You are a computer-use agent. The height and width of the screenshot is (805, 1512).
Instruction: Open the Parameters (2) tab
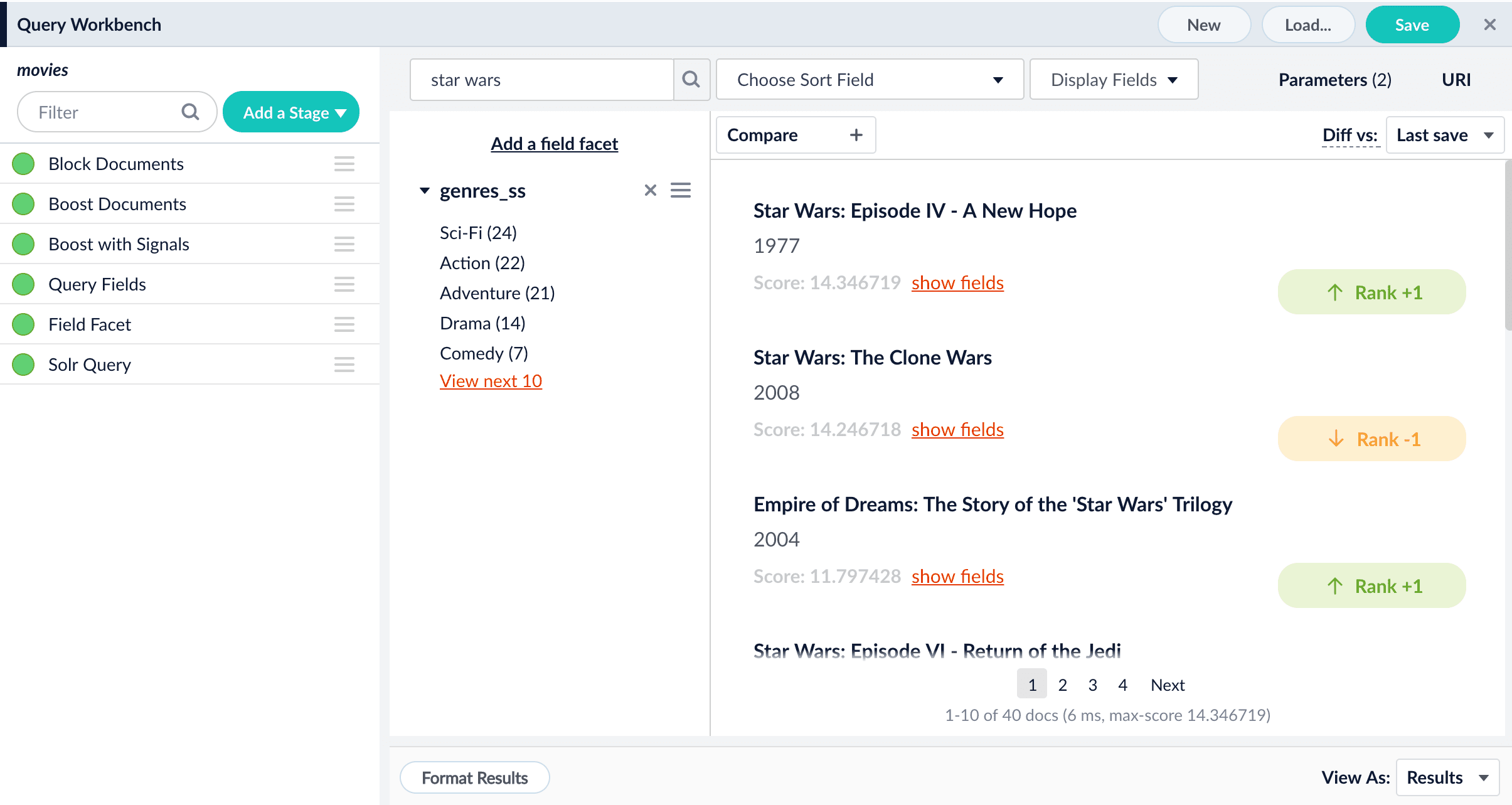click(x=1334, y=80)
